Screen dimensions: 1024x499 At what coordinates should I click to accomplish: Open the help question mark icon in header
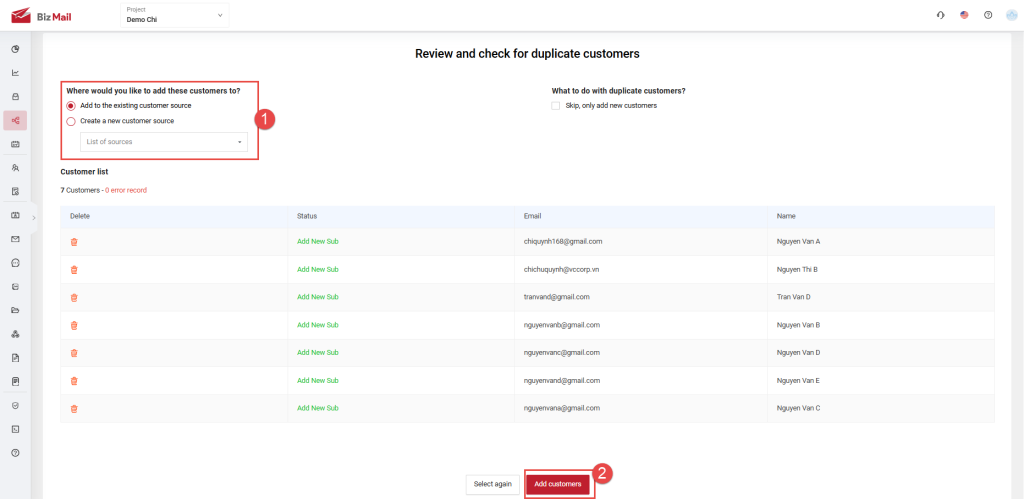coord(987,15)
